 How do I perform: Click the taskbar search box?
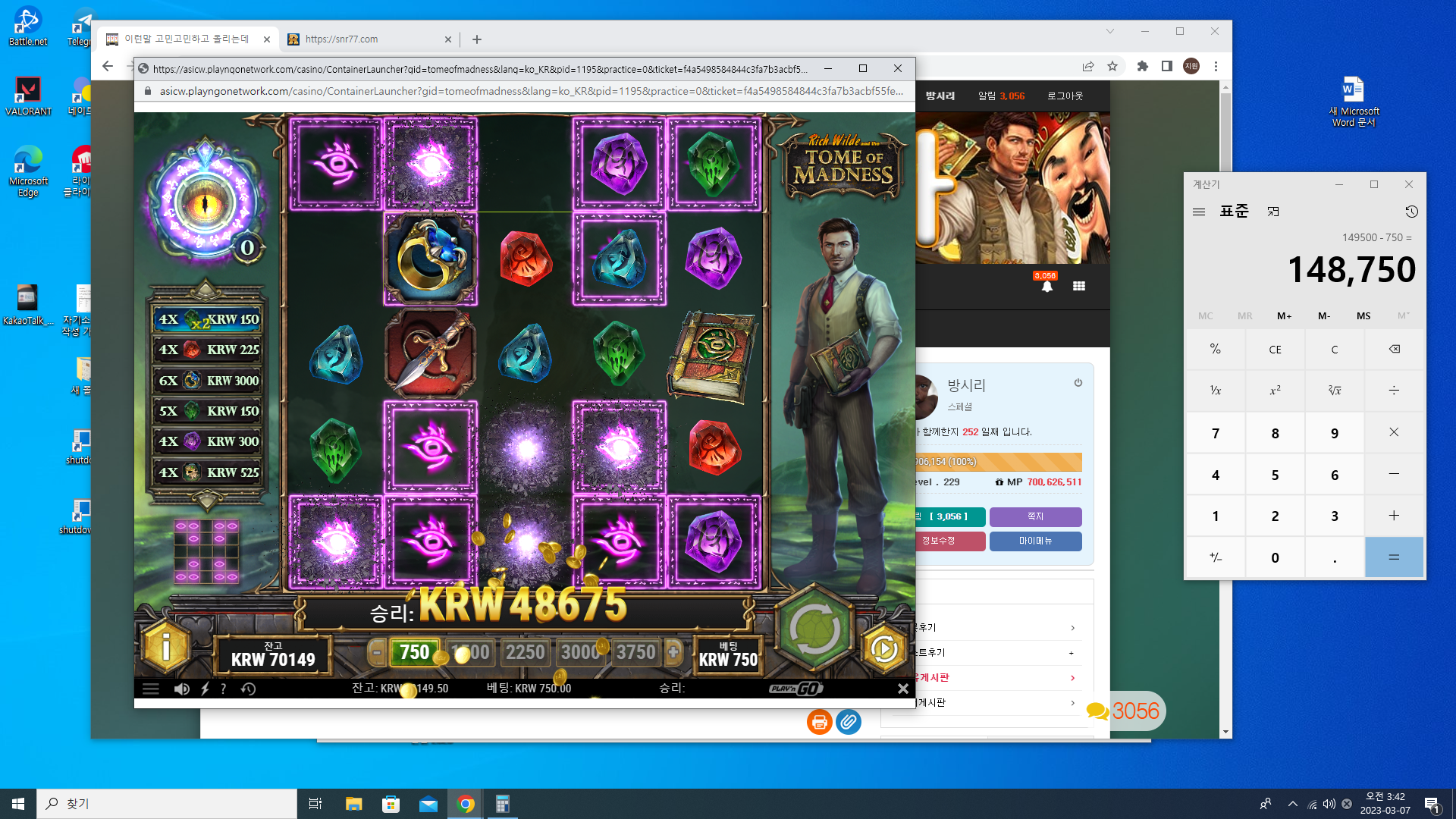[167, 804]
